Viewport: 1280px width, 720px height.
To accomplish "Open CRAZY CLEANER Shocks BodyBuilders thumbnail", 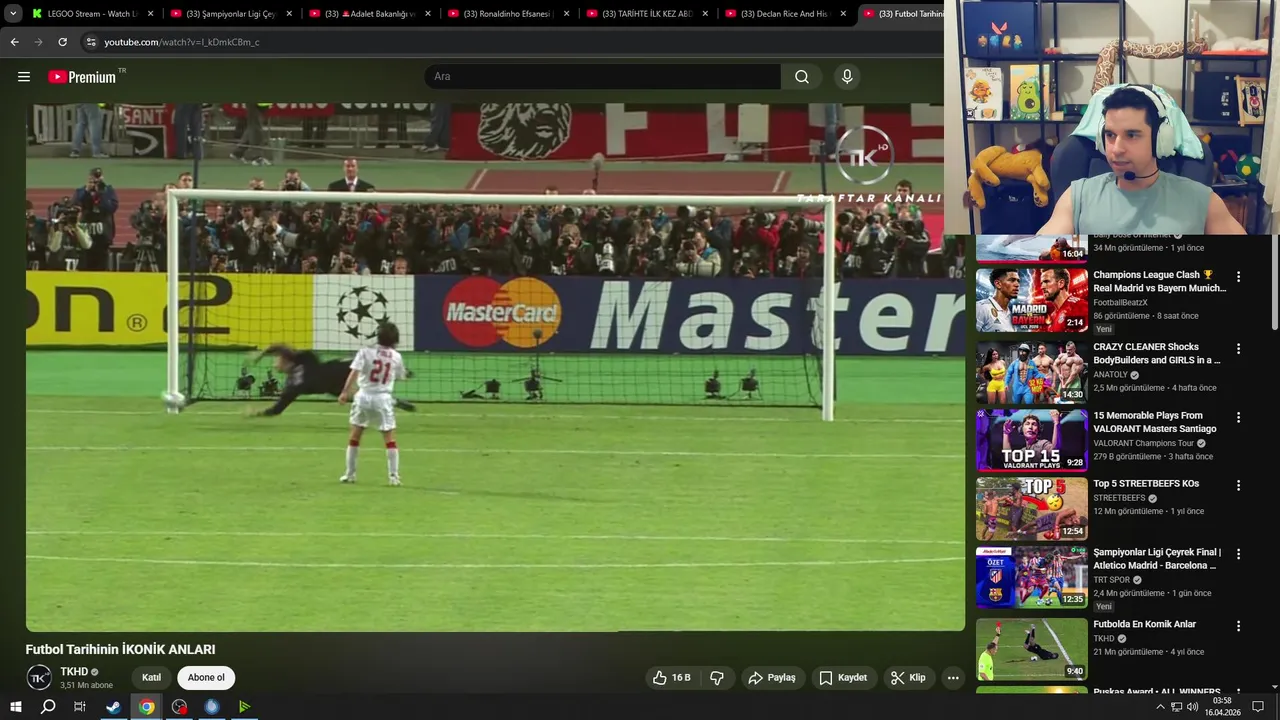I will (1032, 372).
